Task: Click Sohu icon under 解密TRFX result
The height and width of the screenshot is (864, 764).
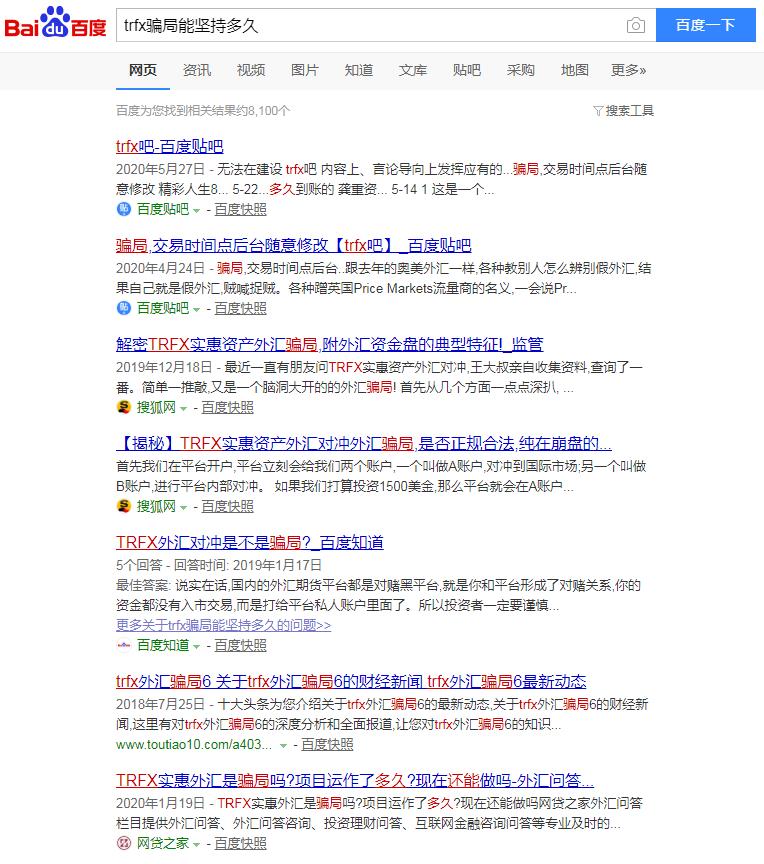Action: [x=124, y=407]
